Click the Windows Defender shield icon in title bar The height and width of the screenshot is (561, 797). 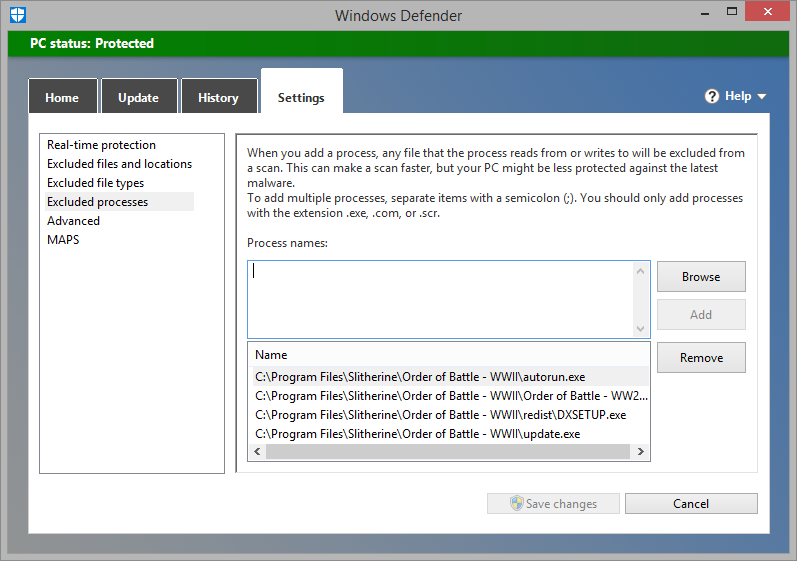pos(17,15)
